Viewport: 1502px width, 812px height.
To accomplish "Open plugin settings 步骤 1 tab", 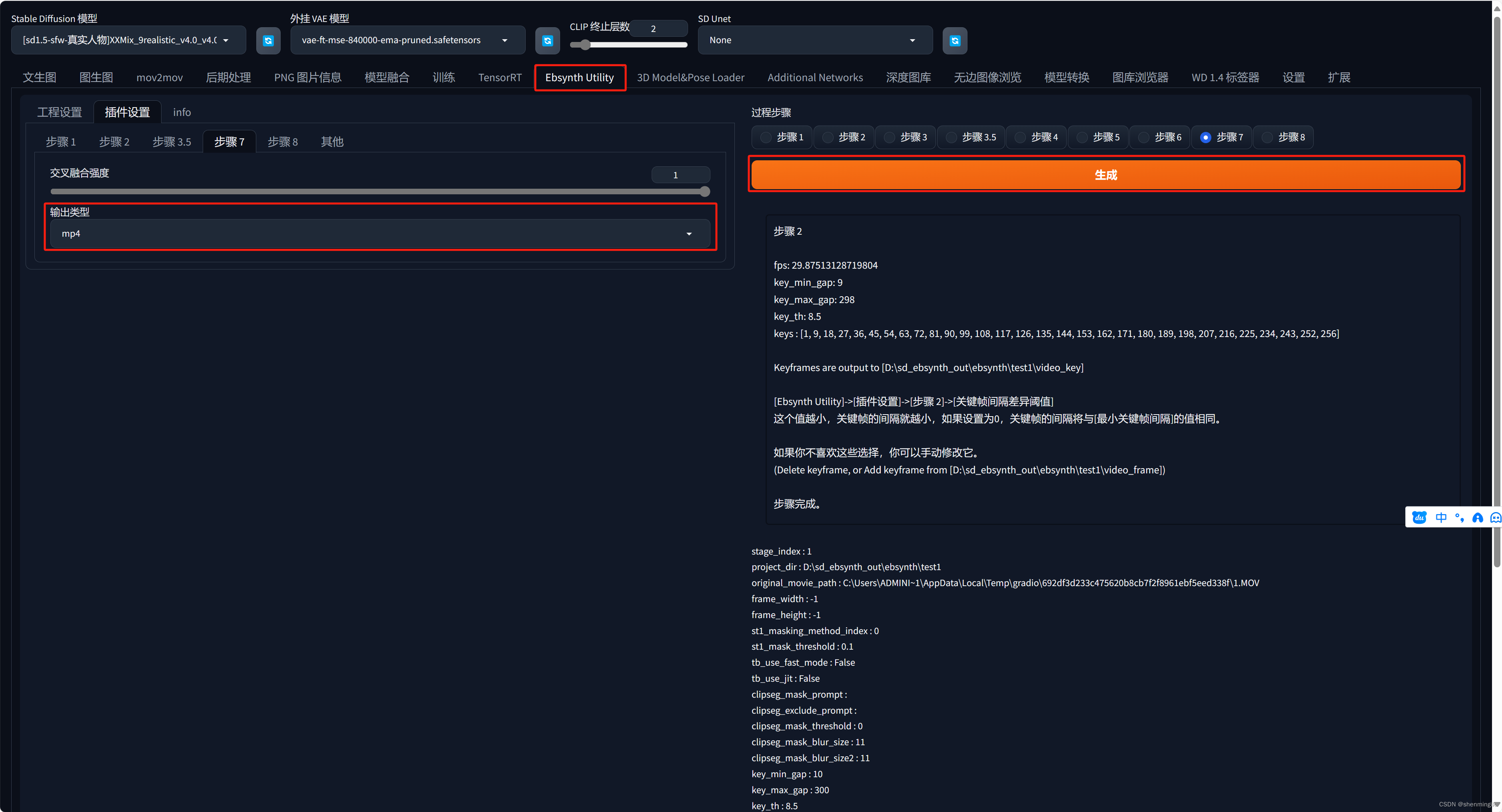I will 61,142.
